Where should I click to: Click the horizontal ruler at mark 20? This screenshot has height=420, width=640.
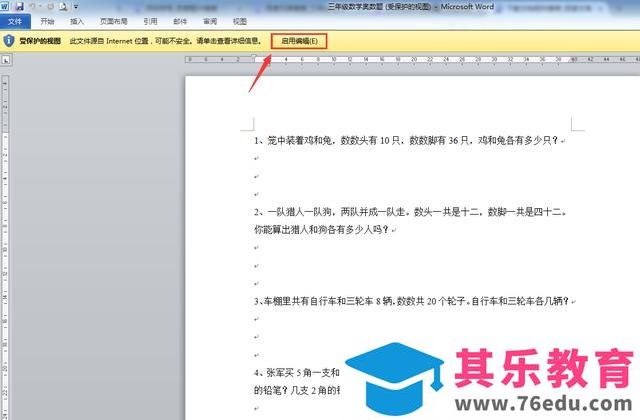click(414, 60)
